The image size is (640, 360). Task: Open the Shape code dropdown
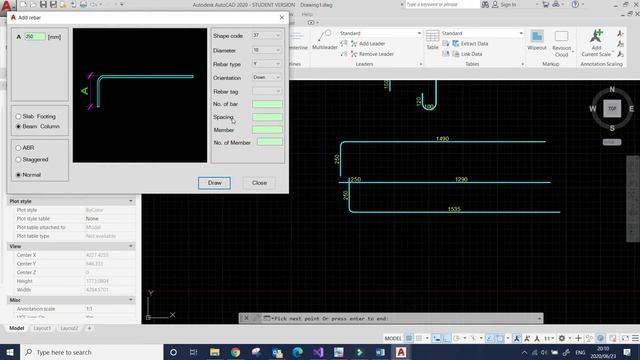point(267,36)
